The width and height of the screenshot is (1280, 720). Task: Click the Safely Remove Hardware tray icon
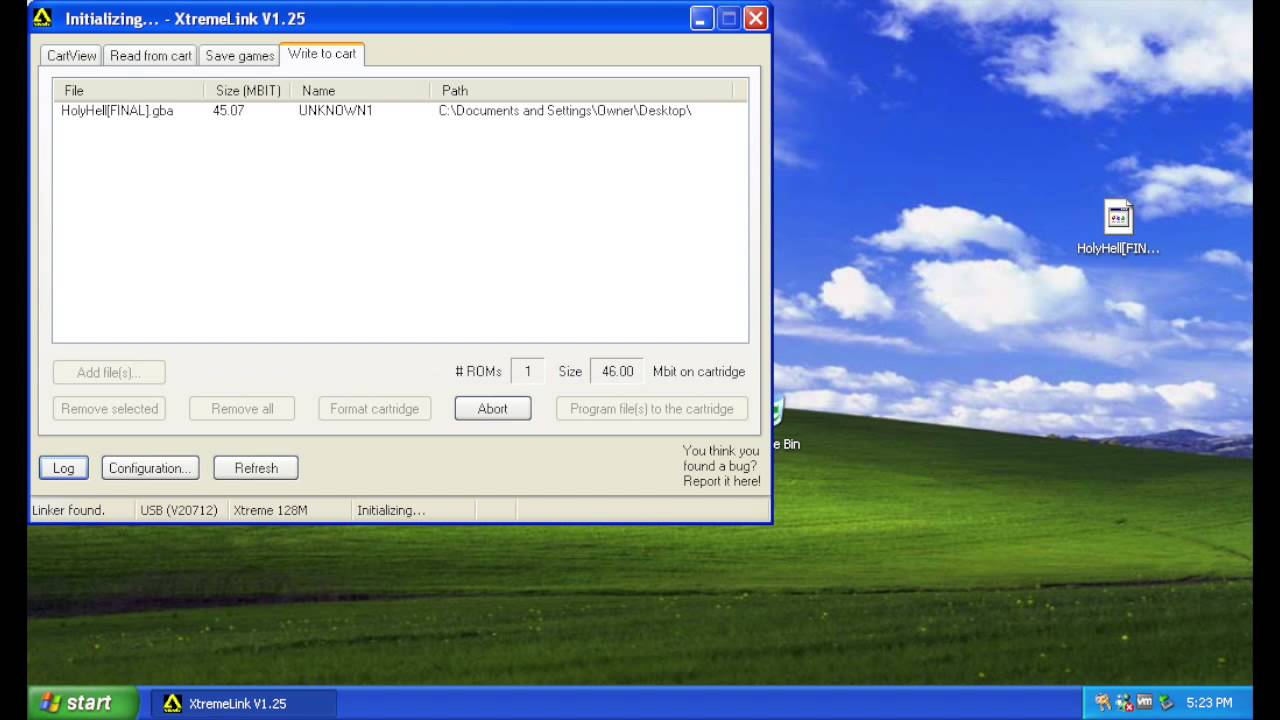click(x=1166, y=703)
